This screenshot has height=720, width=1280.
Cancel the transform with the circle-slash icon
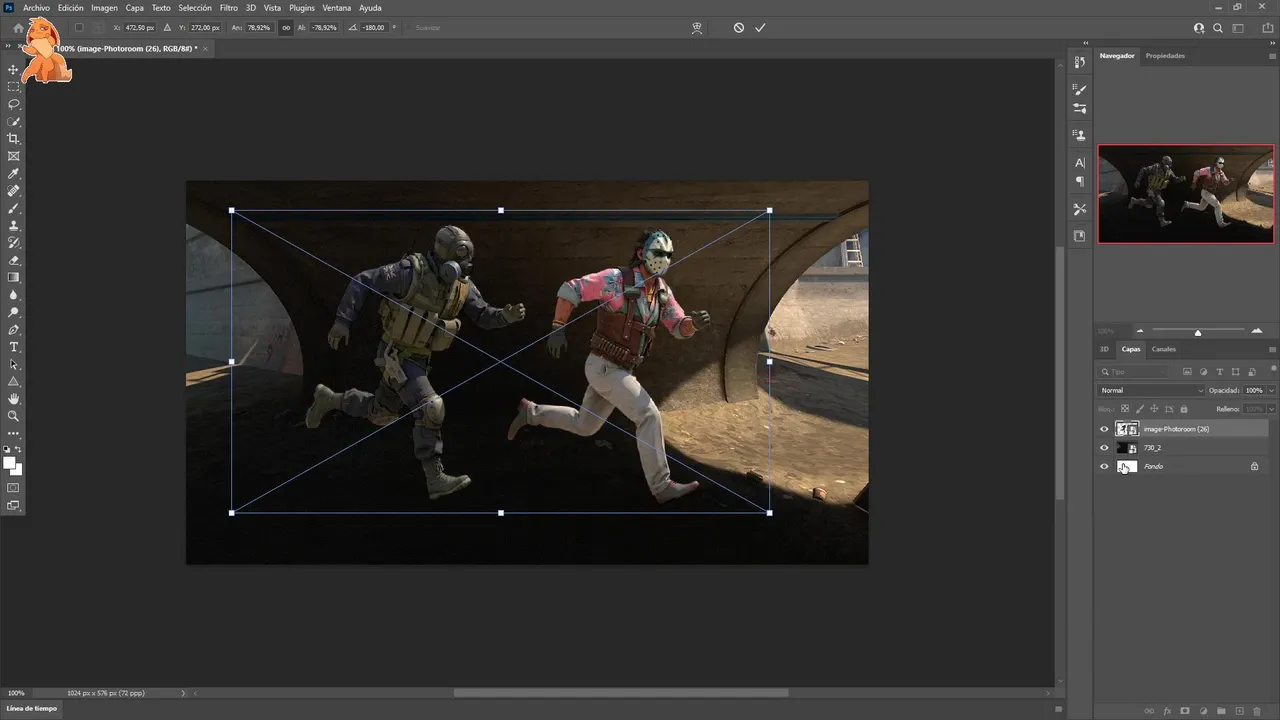[x=739, y=28]
